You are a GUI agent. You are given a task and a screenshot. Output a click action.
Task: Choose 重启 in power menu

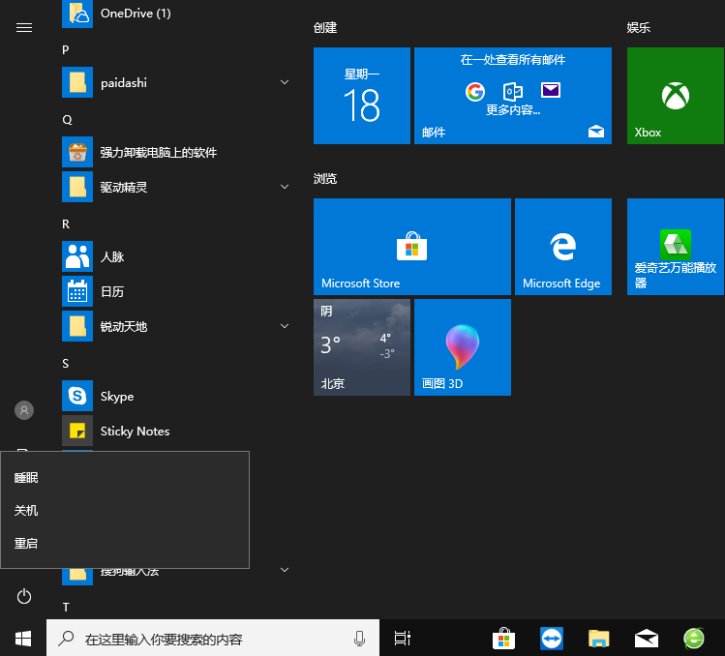pyautogui.click(x=26, y=543)
